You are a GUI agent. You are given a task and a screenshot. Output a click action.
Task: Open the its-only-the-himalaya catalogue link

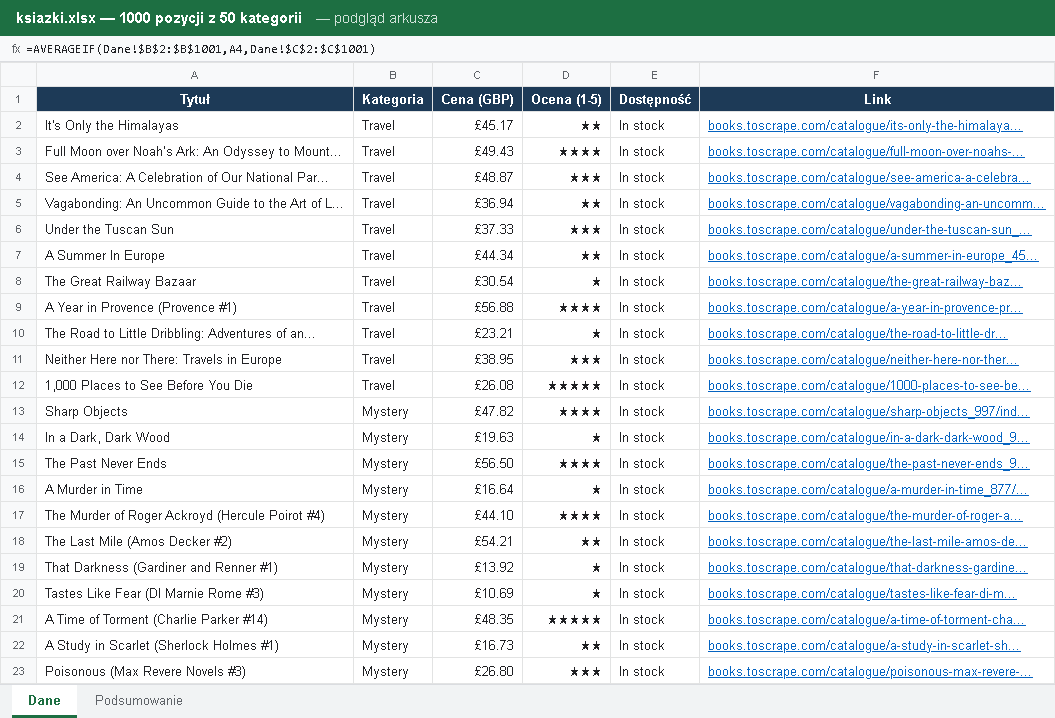(x=865, y=126)
